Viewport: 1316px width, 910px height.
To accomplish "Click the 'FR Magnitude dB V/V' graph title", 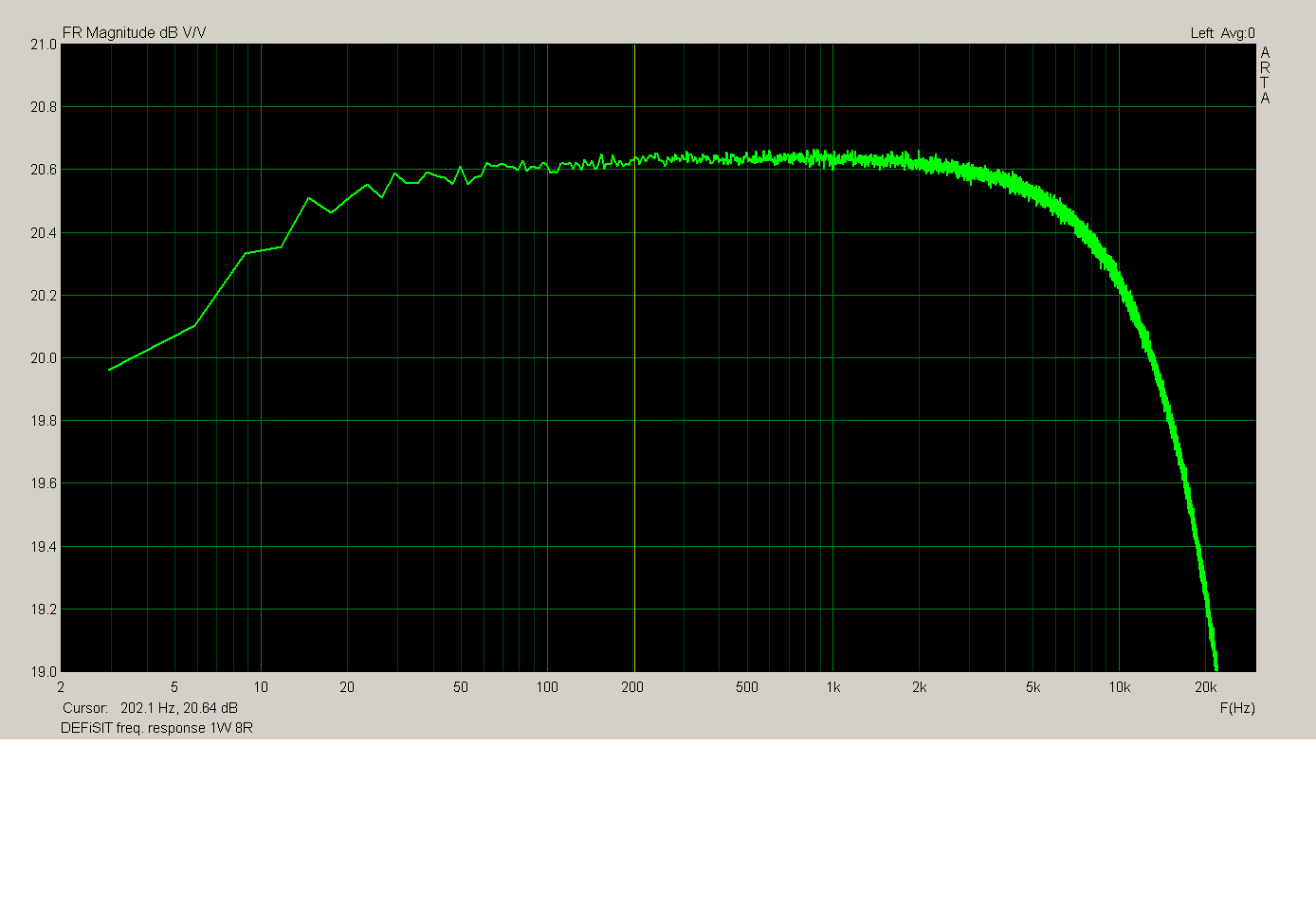I will click(134, 33).
